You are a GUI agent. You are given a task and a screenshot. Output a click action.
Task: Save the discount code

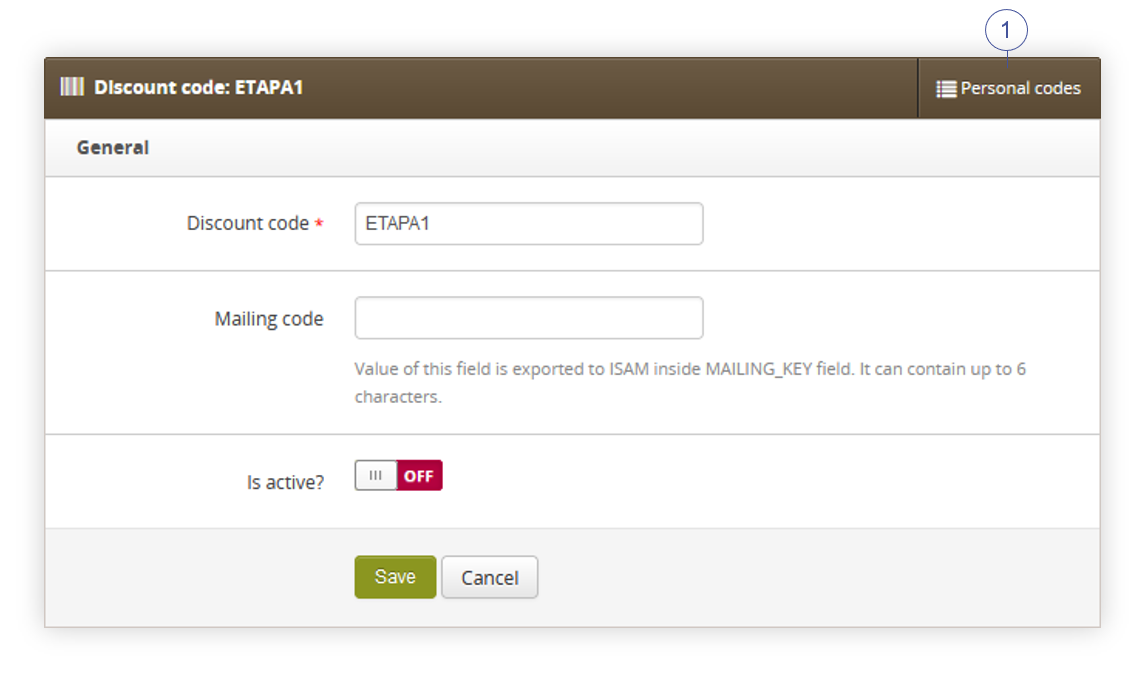click(x=395, y=577)
